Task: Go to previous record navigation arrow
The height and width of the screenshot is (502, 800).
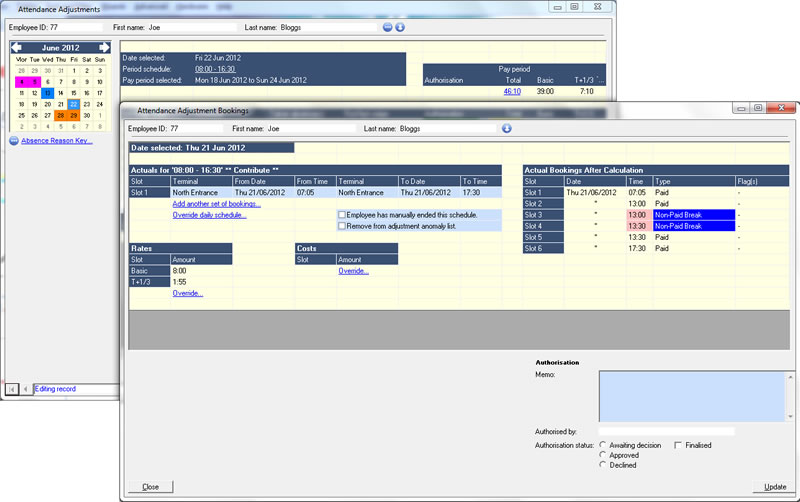Action: click(x=25, y=388)
